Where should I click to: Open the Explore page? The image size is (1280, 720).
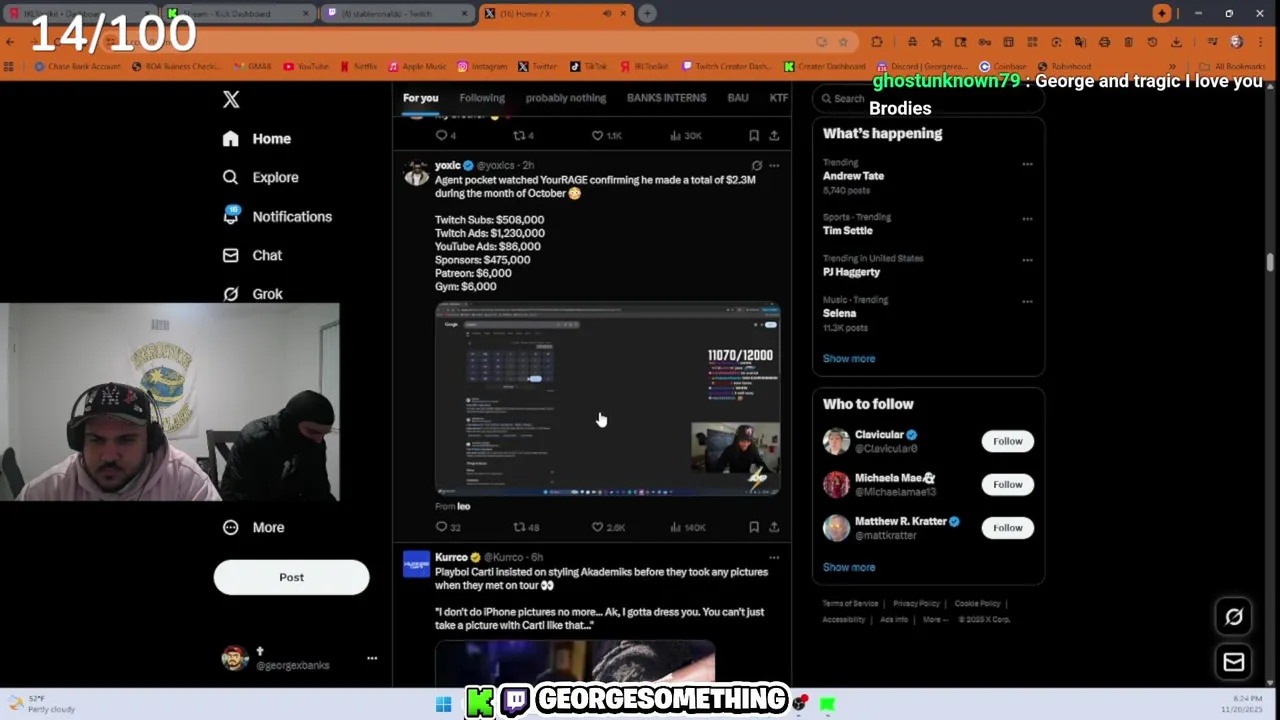(261, 177)
